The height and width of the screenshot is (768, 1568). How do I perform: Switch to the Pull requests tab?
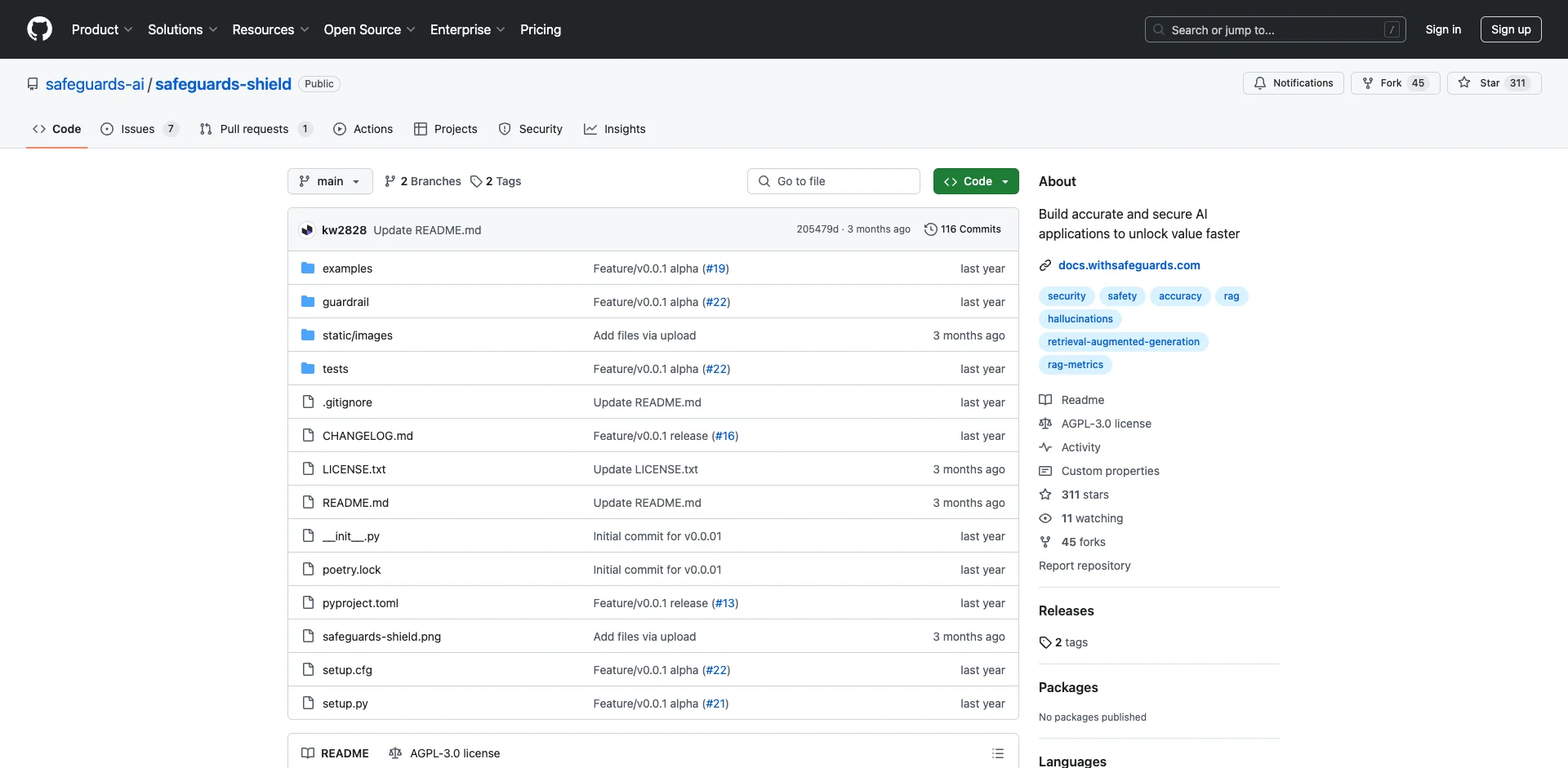256,129
